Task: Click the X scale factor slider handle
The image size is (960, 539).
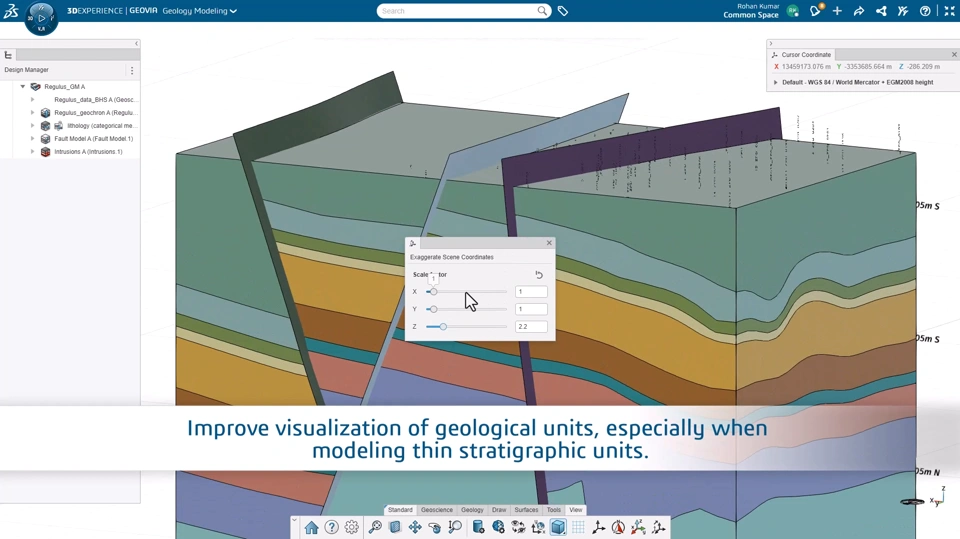Action: 433,292
